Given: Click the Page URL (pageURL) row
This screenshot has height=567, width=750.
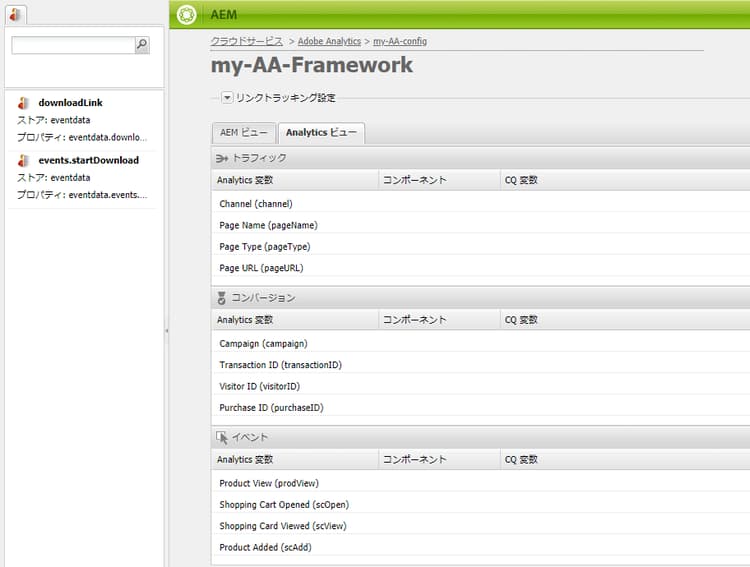Looking at the screenshot, I should pos(481,268).
